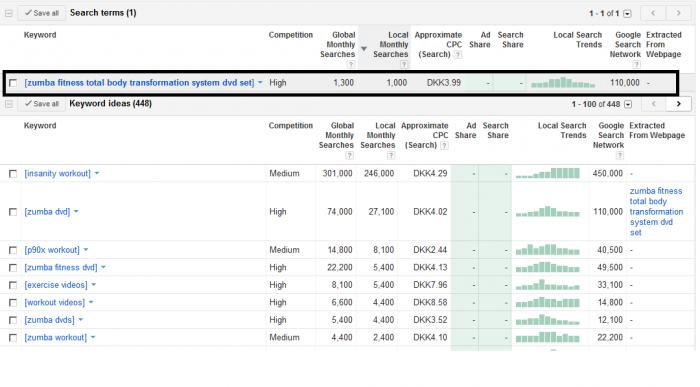700x387 pixels.
Task: Open dropdown arrow next to [exercise videos]
Action: 93,285
